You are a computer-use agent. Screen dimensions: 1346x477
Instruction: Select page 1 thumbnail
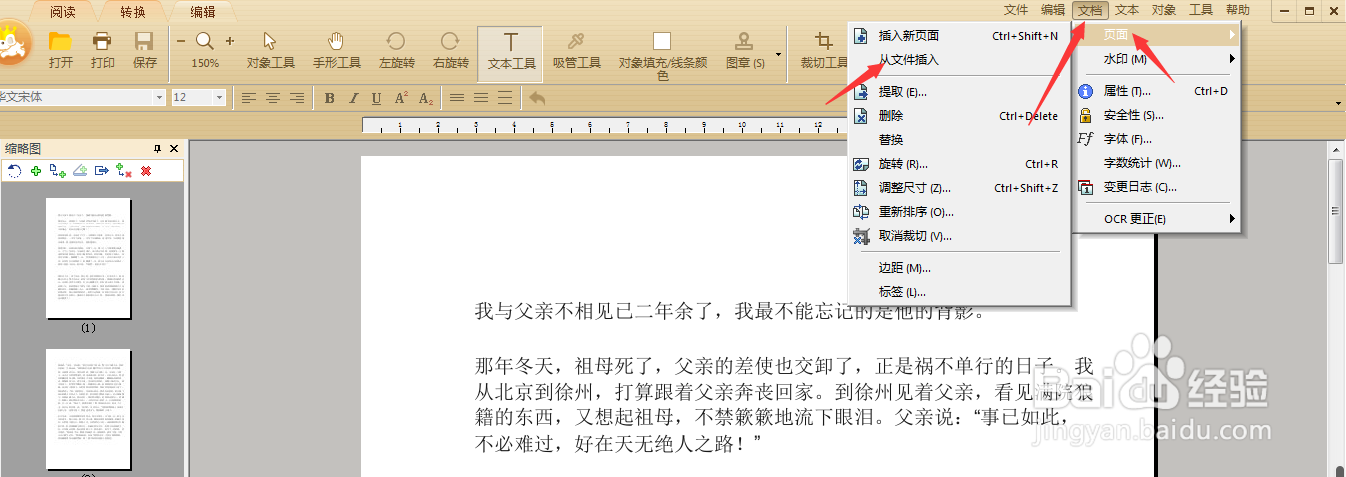(x=88, y=258)
